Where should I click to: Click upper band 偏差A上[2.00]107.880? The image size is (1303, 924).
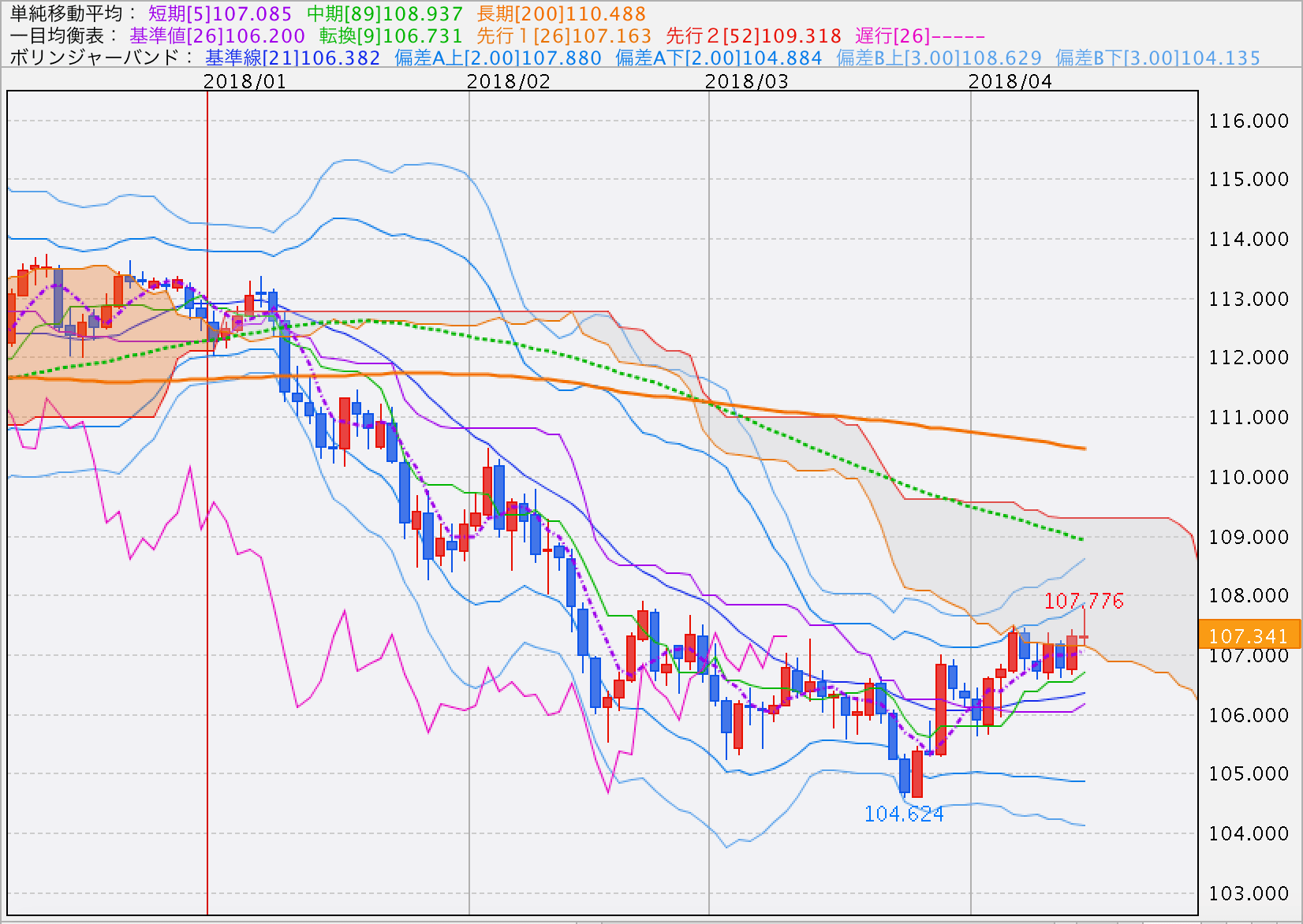click(498, 58)
